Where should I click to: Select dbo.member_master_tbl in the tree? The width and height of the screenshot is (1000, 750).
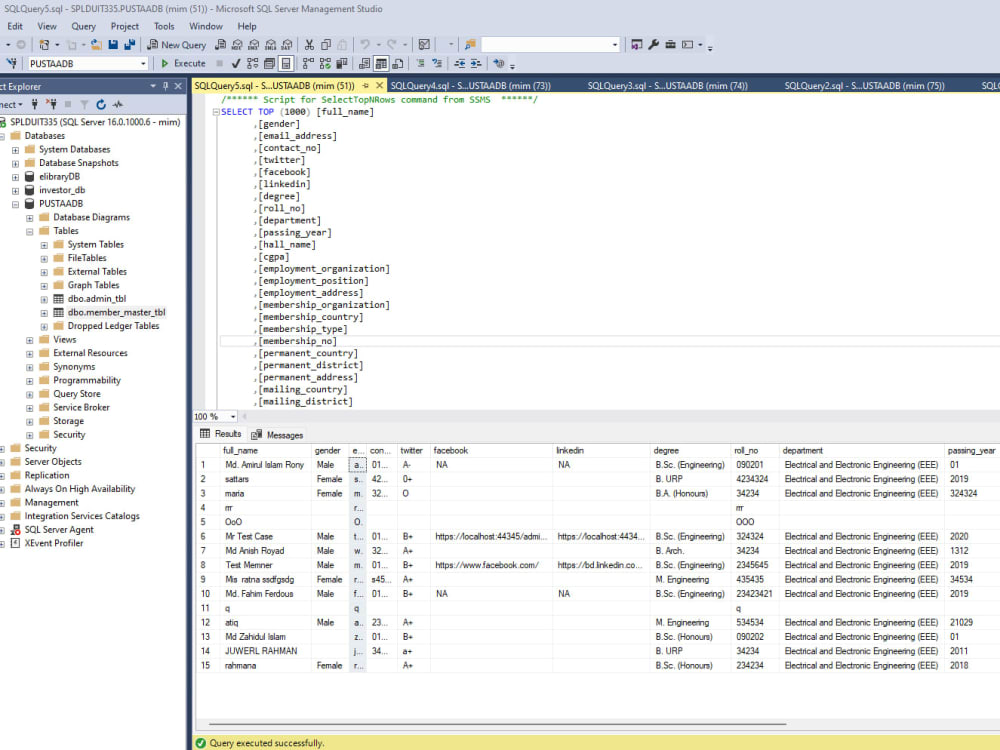[116, 312]
